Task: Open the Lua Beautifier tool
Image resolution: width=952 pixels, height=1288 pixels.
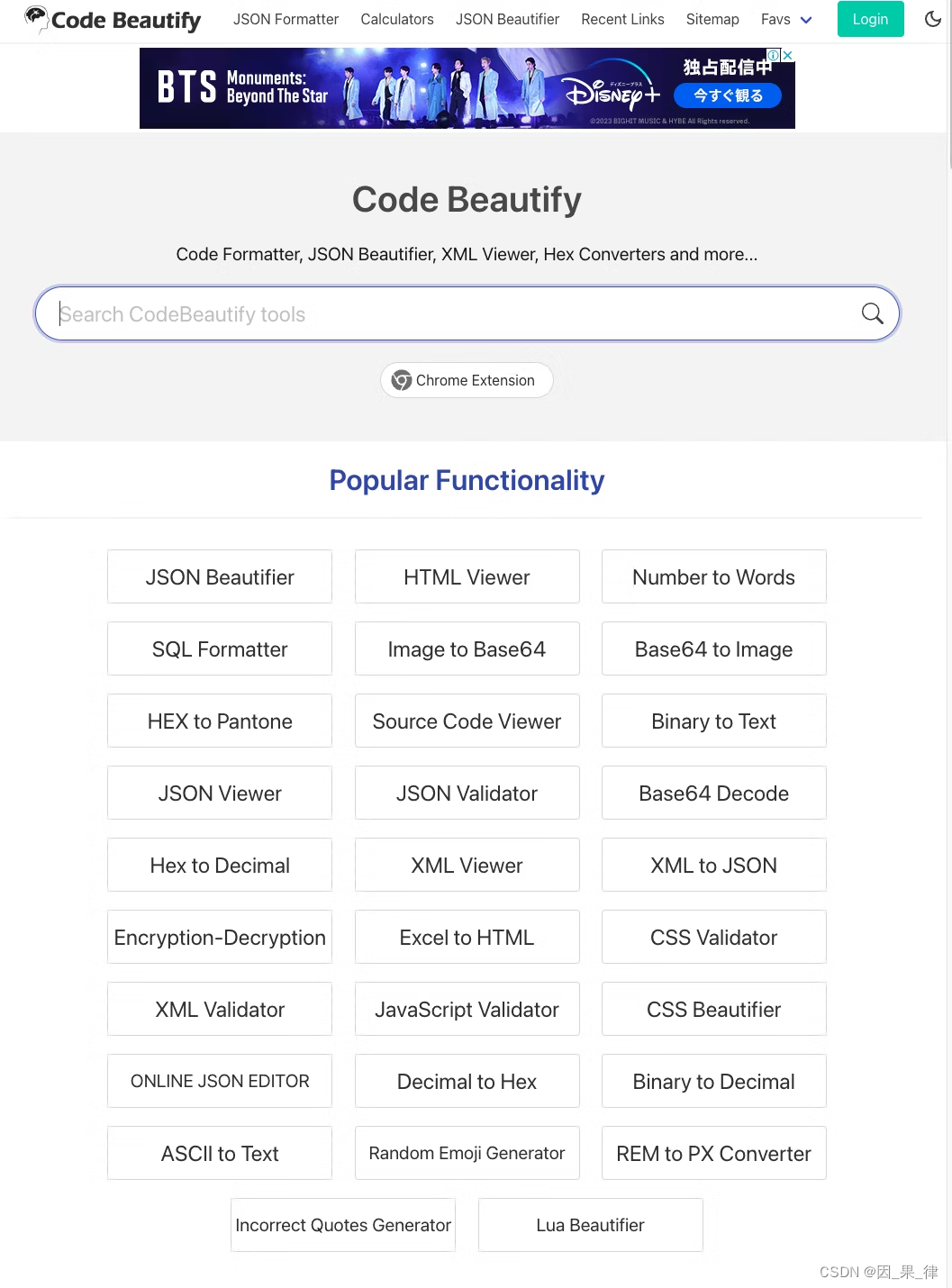Action: coord(590,1225)
